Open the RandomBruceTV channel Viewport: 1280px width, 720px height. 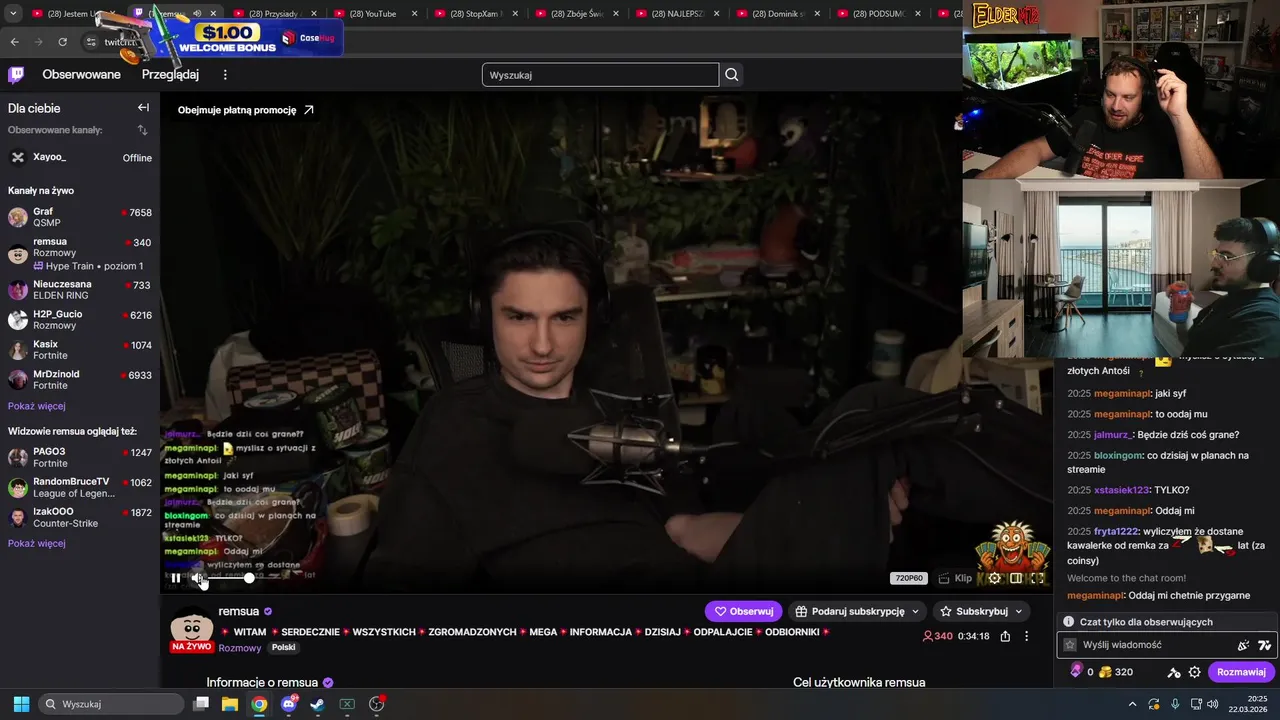80,487
